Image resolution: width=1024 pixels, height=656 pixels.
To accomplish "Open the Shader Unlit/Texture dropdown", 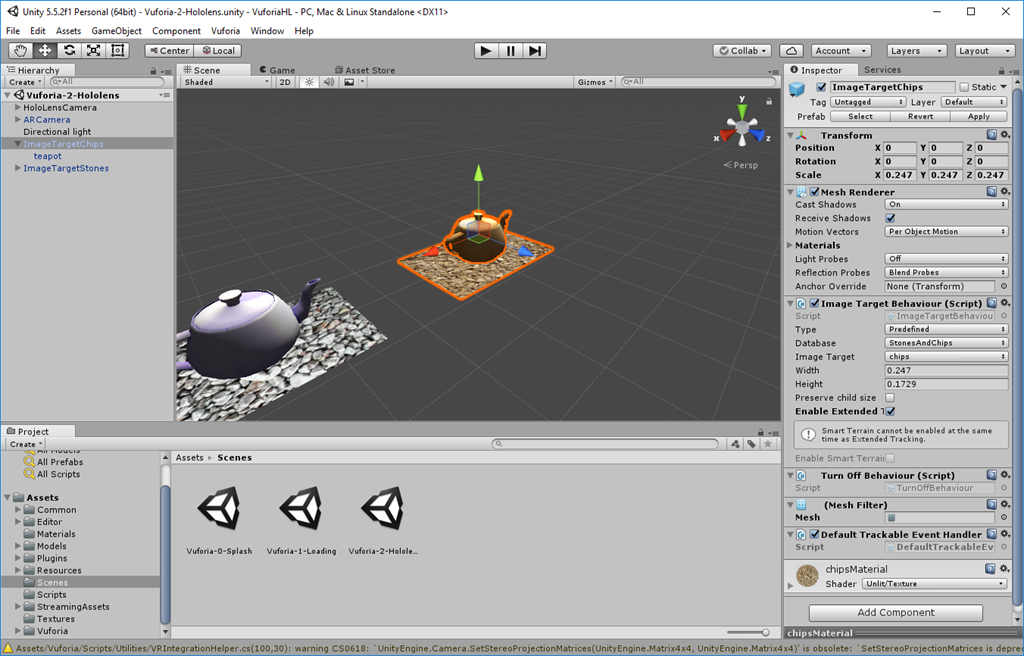I will 935,583.
